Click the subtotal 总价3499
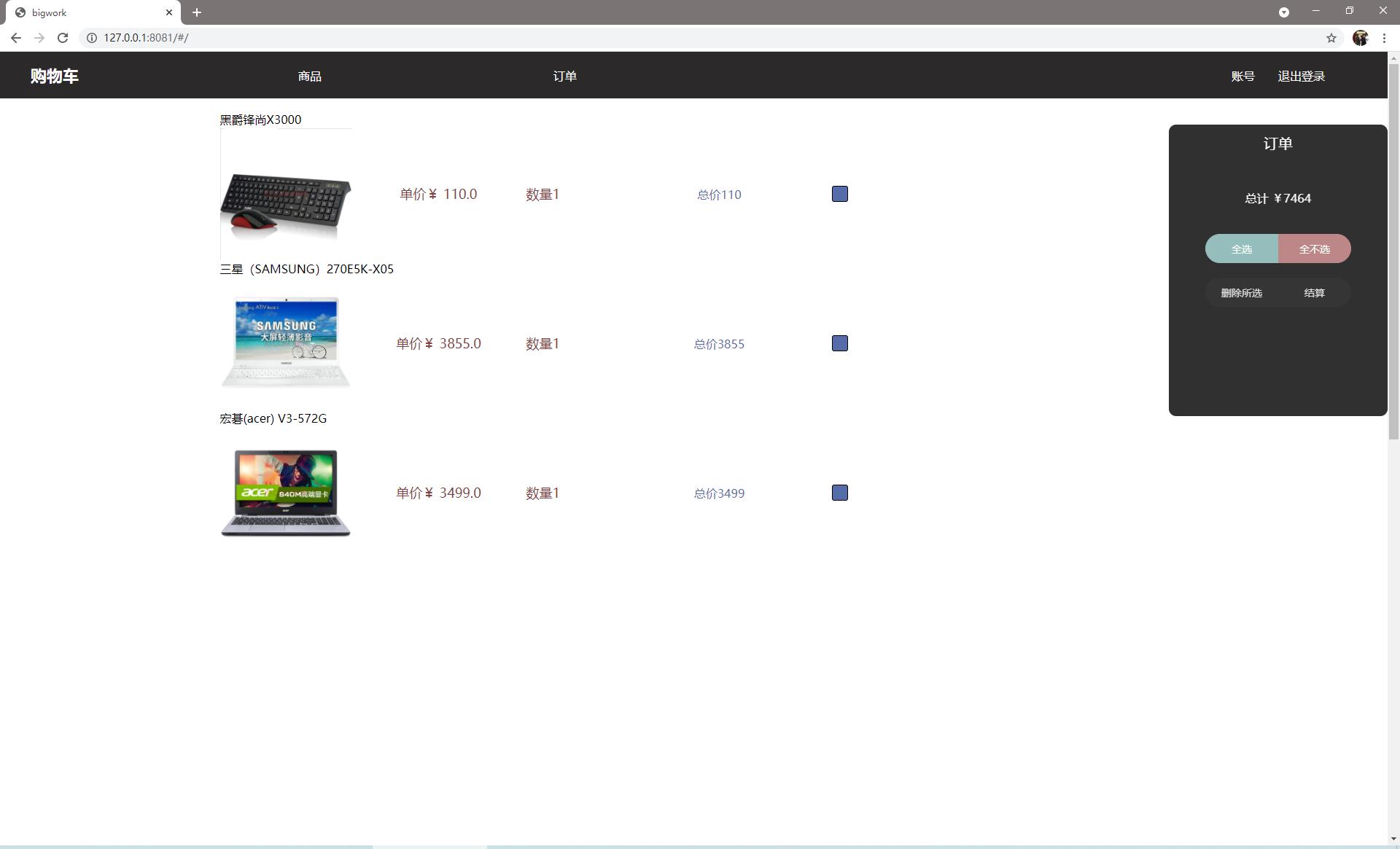This screenshot has height=849, width=1400. click(x=719, y=493)
